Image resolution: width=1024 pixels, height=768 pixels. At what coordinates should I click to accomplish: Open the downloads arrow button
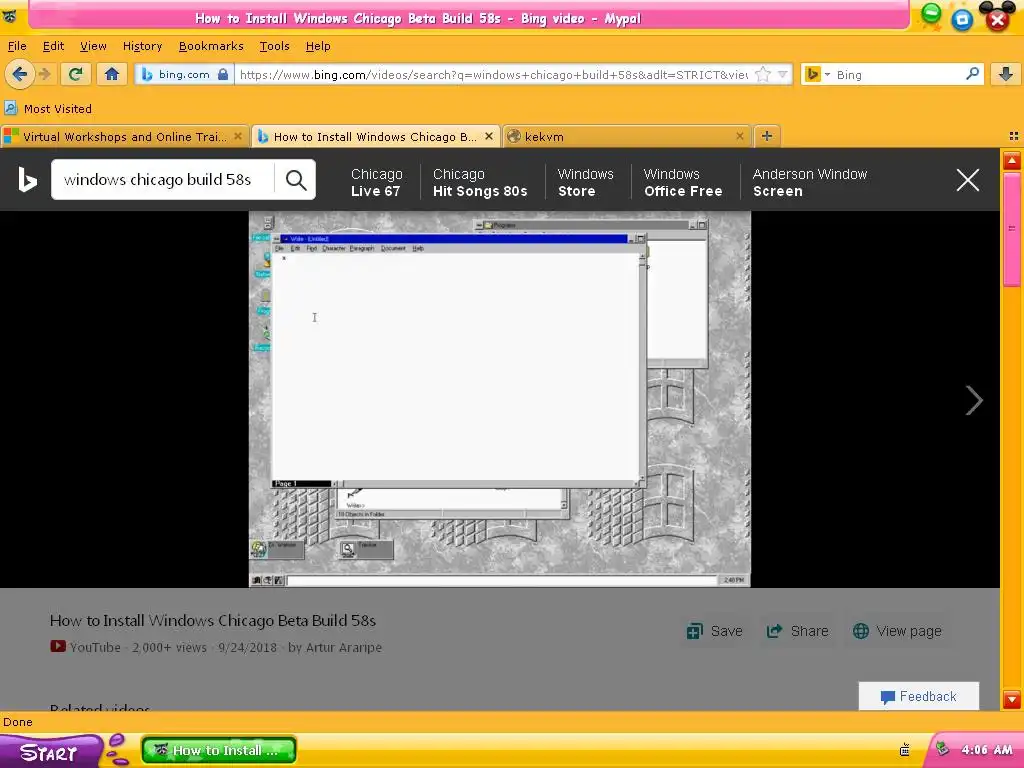coord(1006,74)
